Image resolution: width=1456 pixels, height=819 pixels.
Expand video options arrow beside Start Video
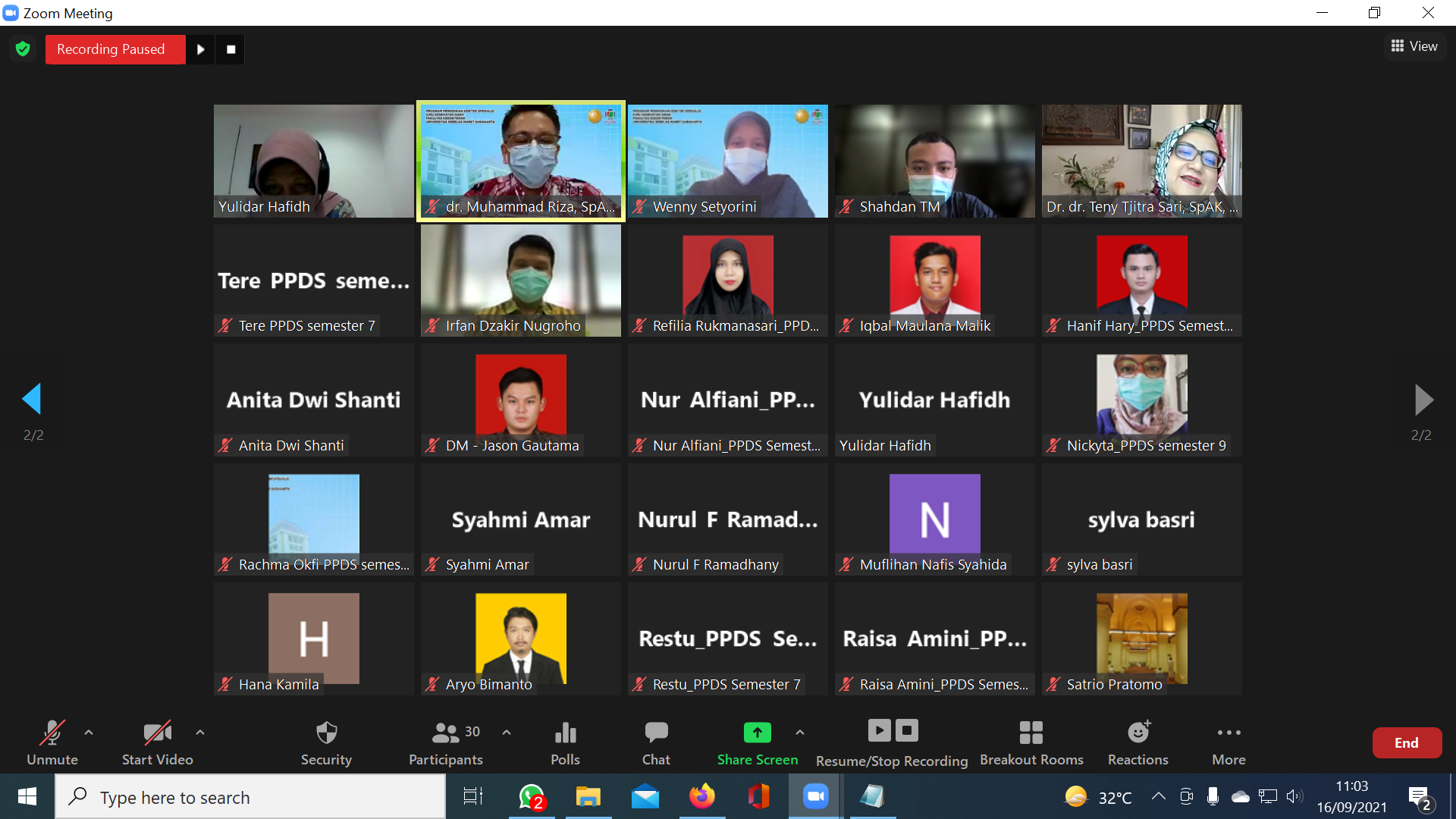click(200, 733)
